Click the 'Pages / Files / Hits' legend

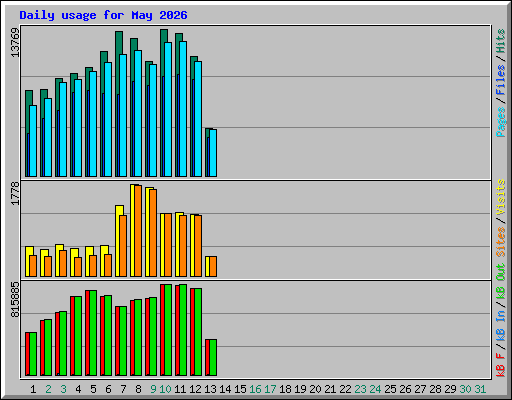(x=500, y=83)
